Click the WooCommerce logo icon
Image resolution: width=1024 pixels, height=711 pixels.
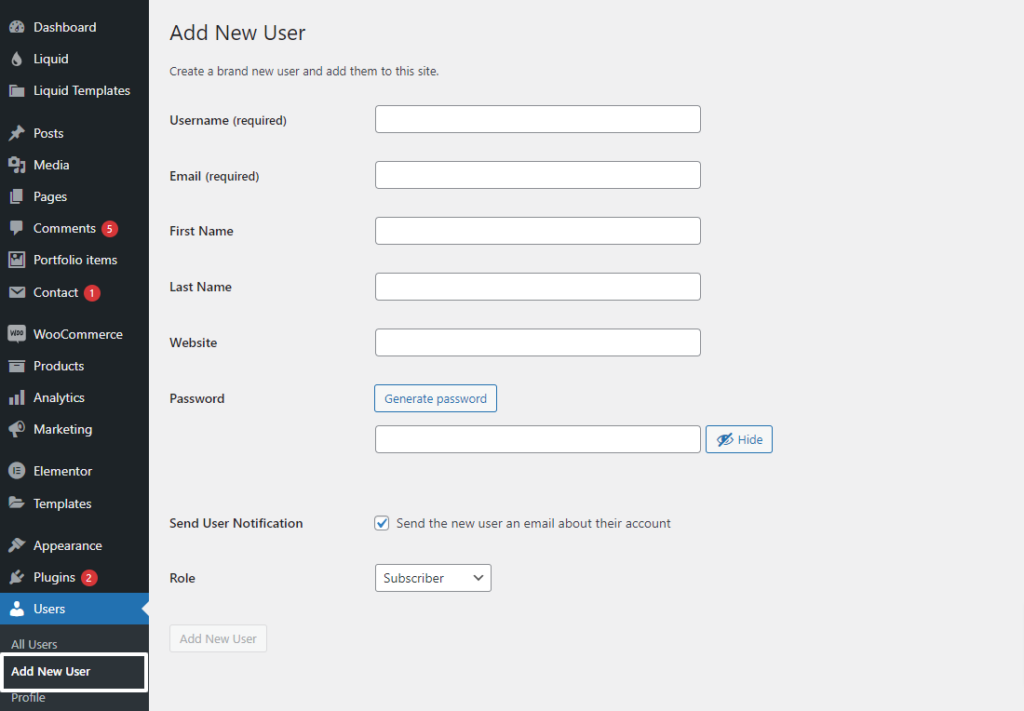(17, 334)
